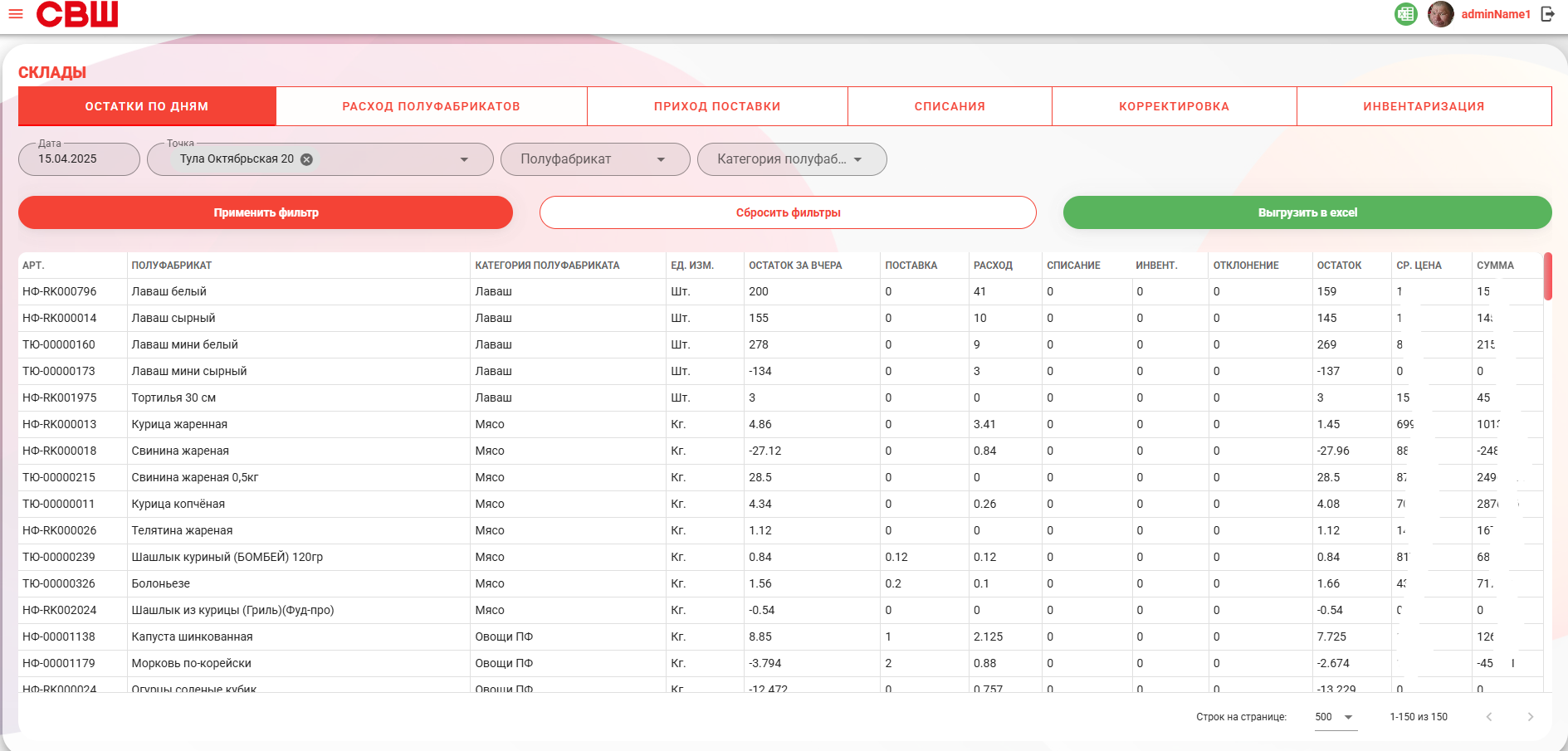Remove the Тула Октябрьская 20 chip
This screenshot has height=751, width=1568.
tap(306, 159)
